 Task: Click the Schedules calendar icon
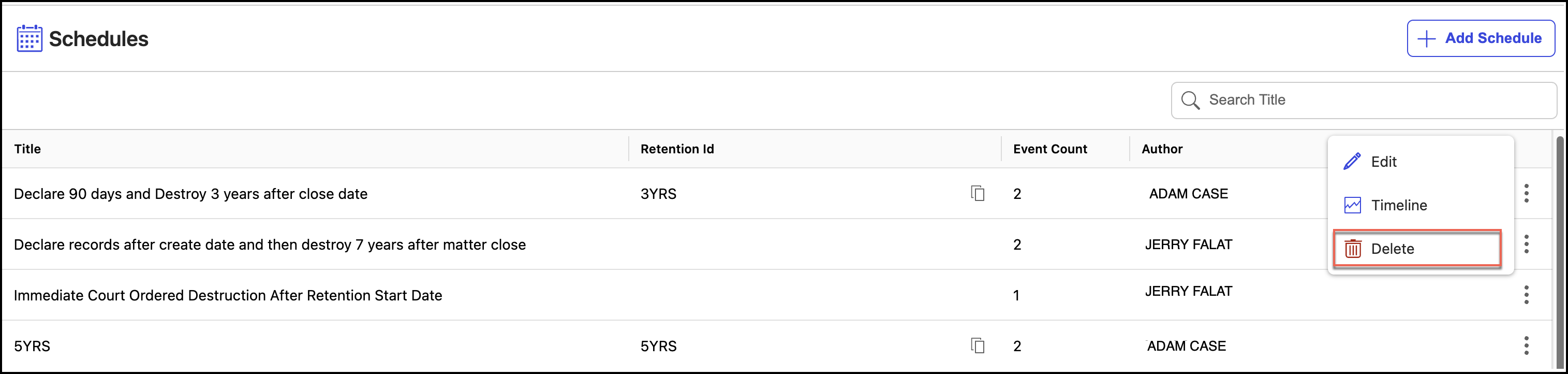pyautogui.click(x=29, y=38)
